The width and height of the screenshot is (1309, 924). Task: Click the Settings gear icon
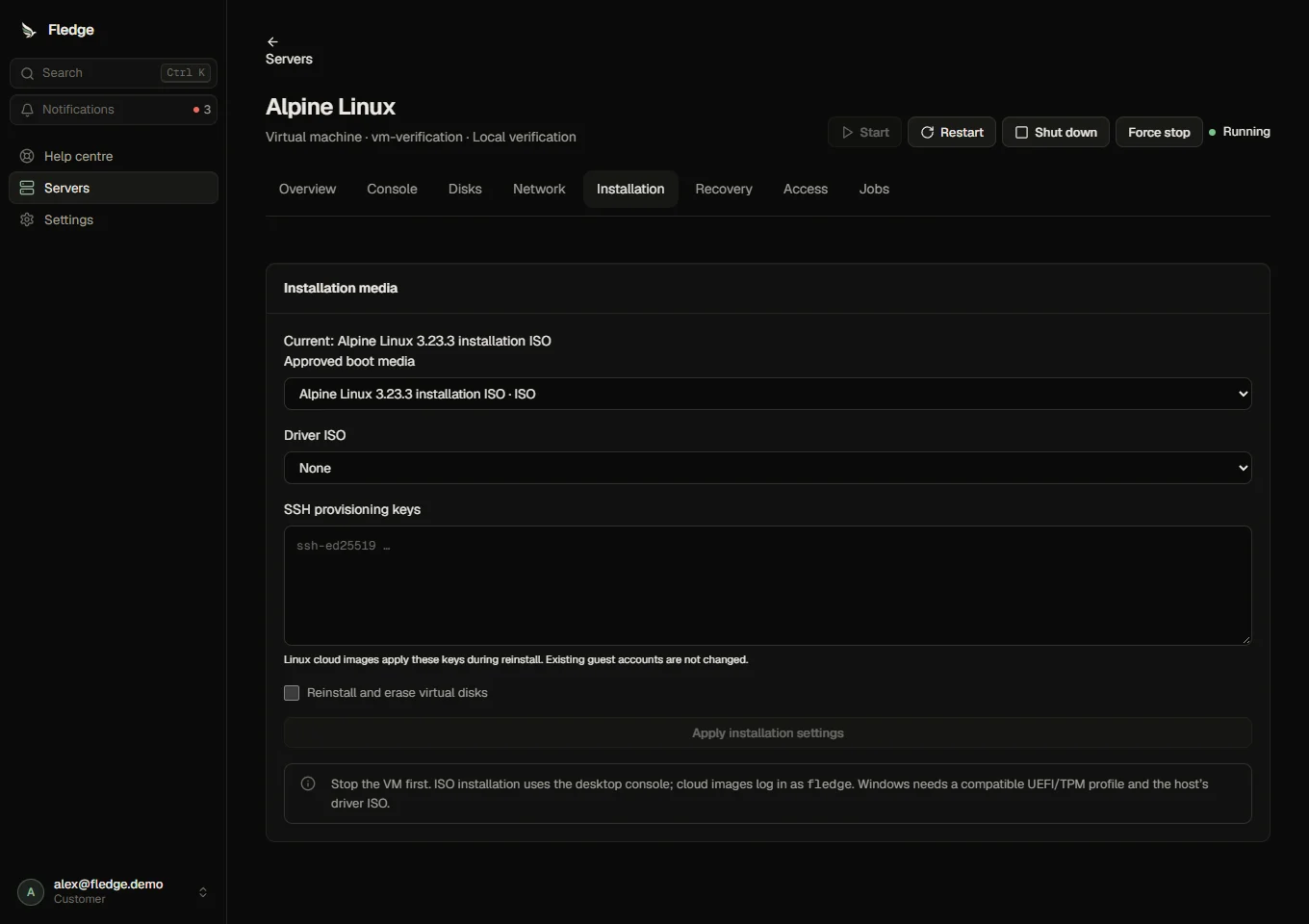point(27,219)
